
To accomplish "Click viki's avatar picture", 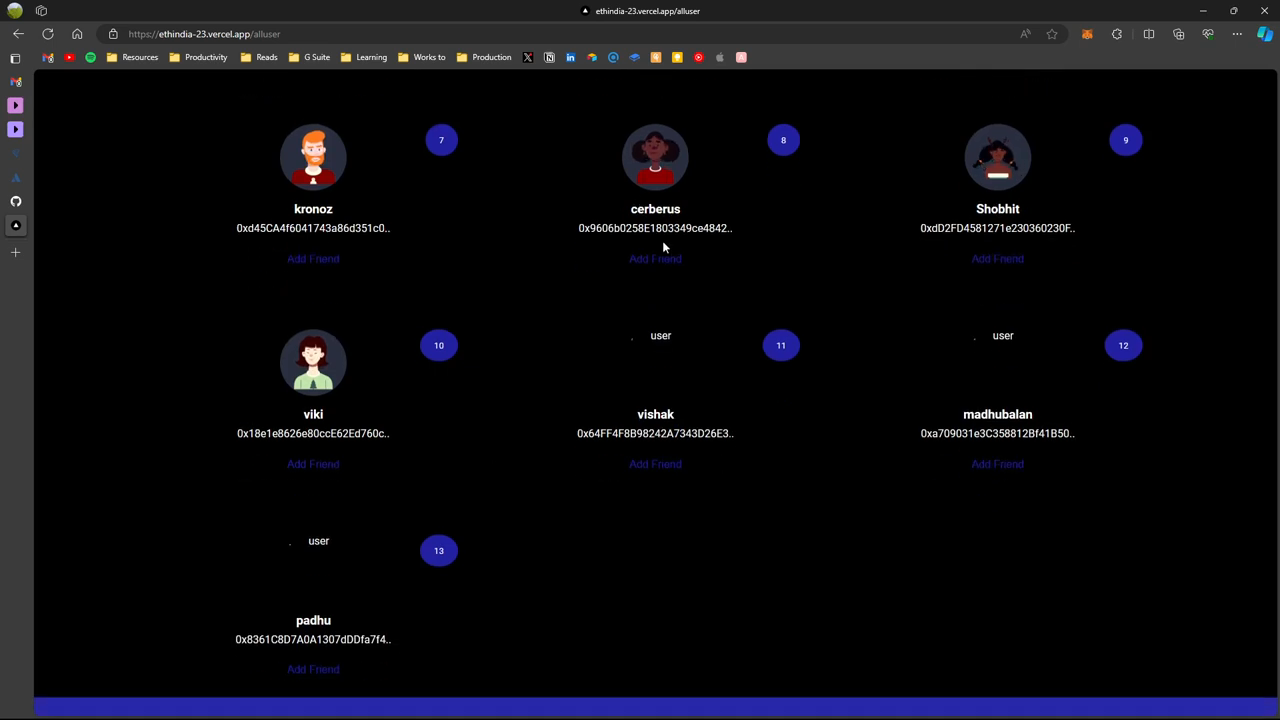I will click(x=313, y=362).
